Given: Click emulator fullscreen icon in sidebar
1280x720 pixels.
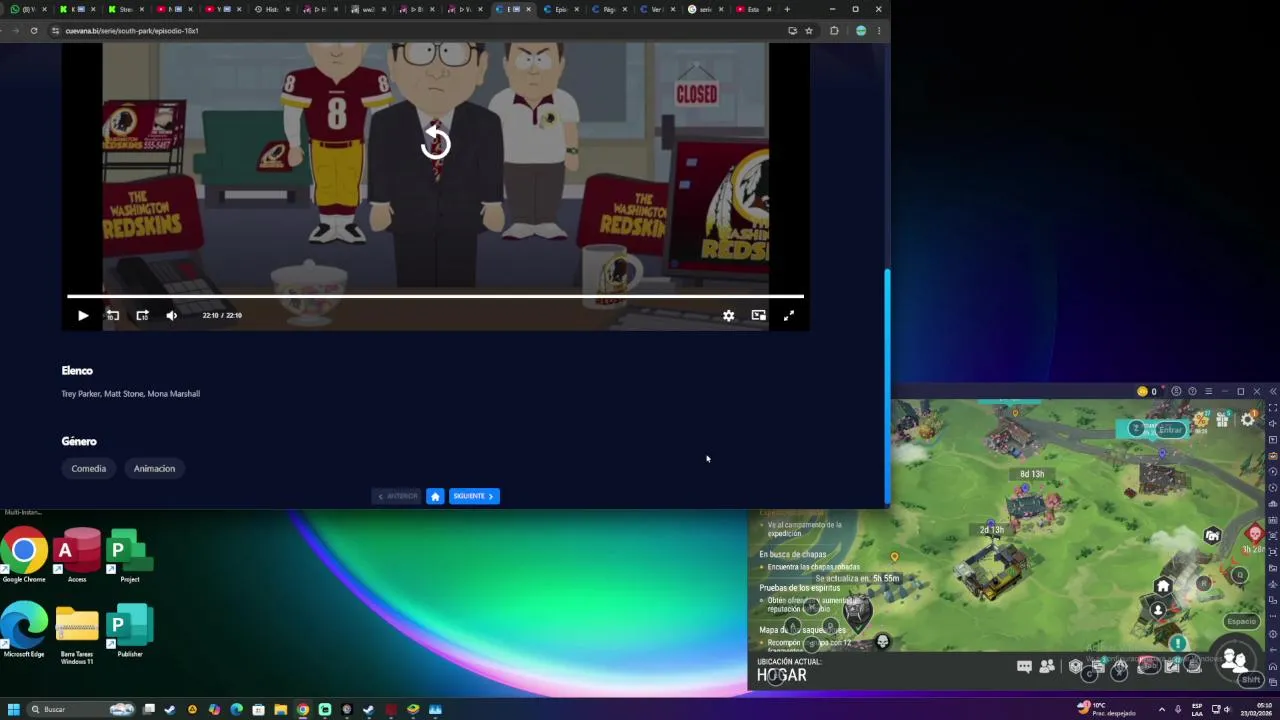Looking at the screenshot, I should click(1273, 408).
